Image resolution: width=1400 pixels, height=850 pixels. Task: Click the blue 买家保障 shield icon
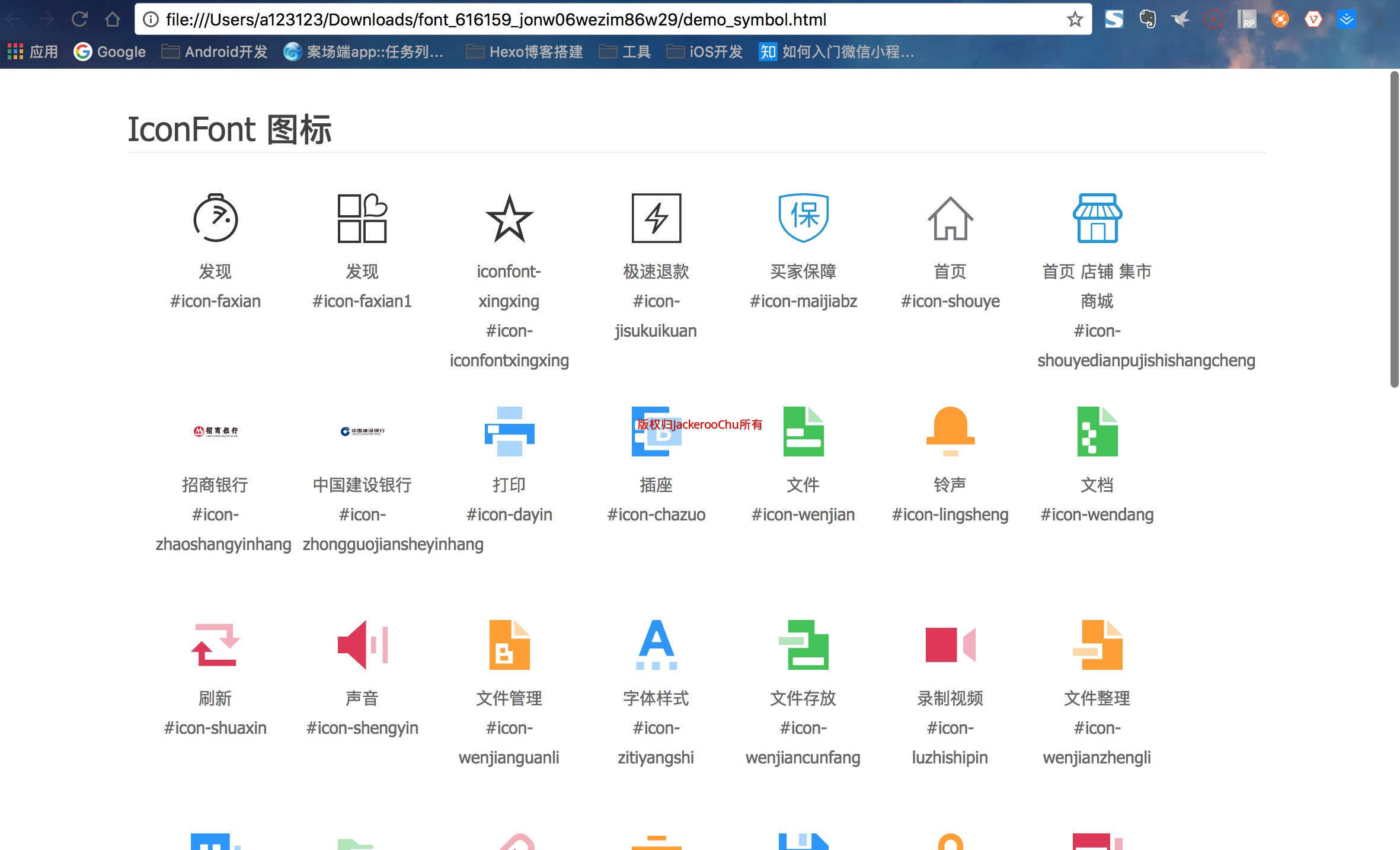point(803,218)
